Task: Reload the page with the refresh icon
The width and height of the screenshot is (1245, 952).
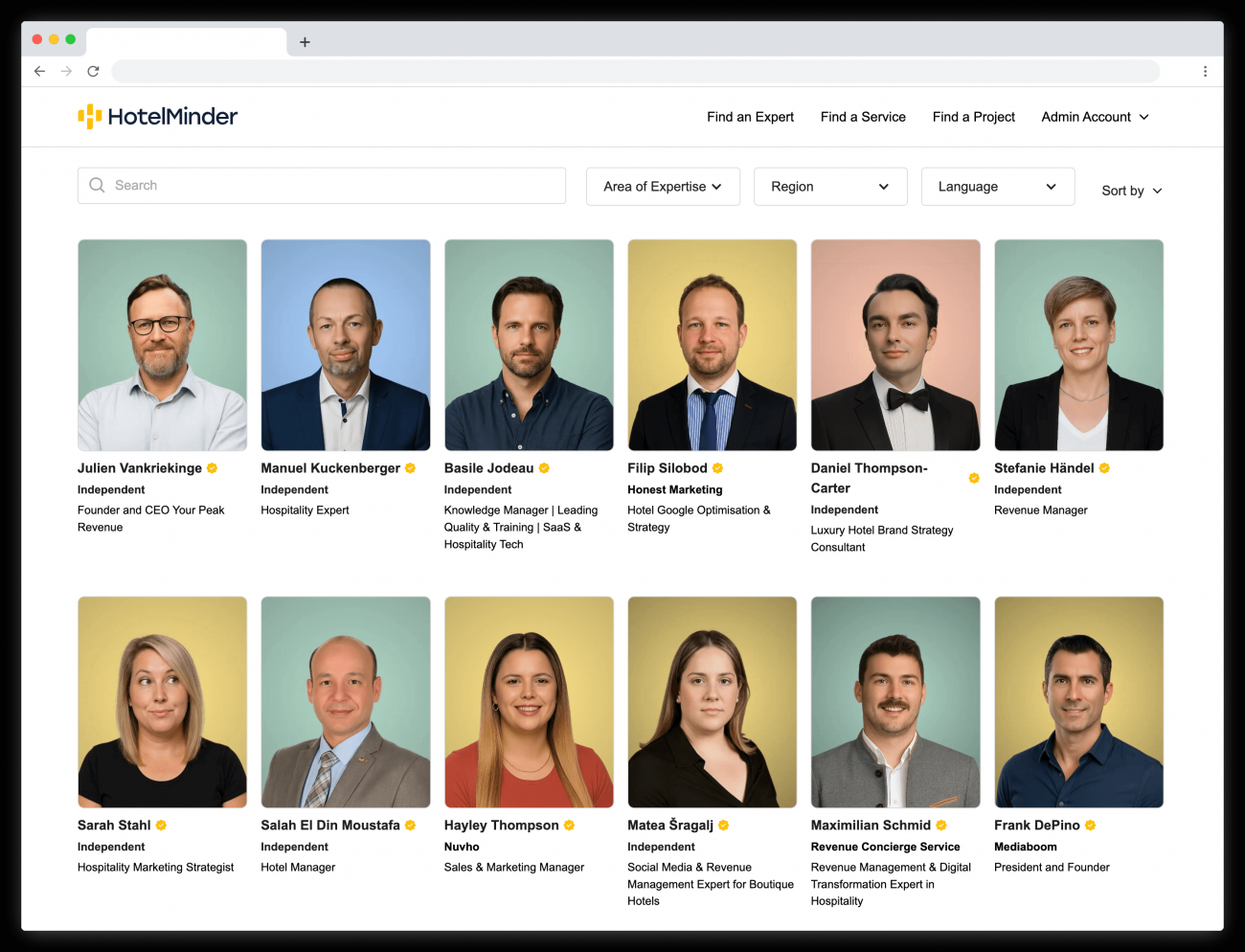Action: pos(93,71)
